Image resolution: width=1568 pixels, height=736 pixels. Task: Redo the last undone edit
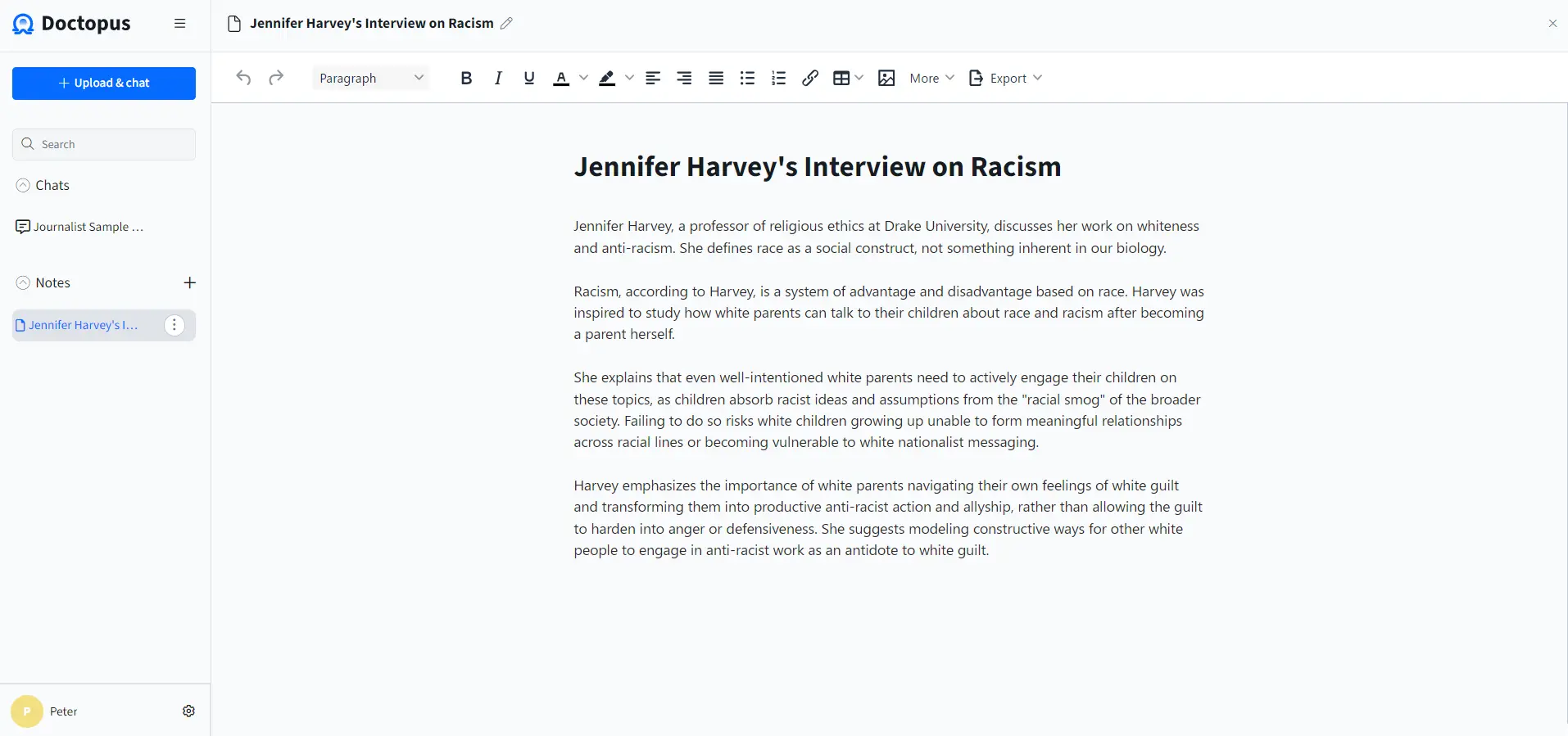276,78
